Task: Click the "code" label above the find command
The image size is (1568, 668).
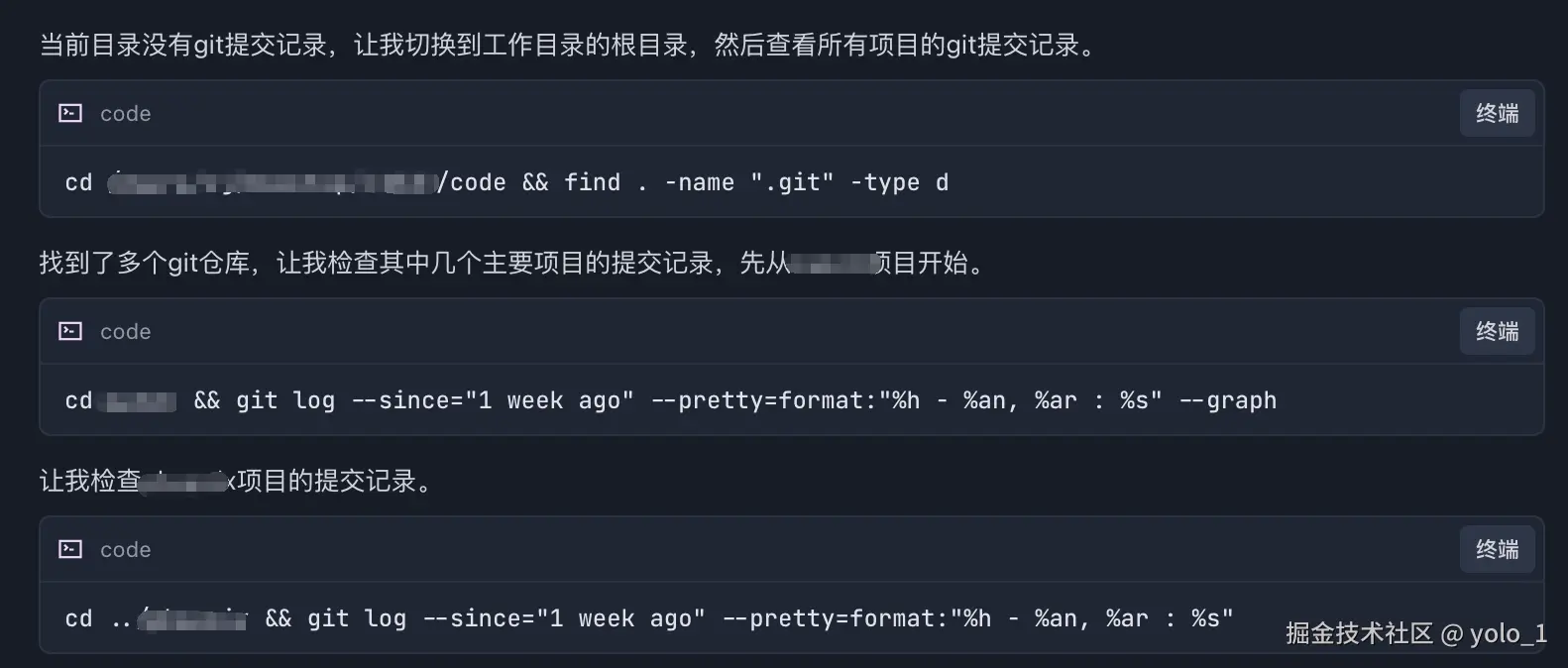Action: [126, 114]
